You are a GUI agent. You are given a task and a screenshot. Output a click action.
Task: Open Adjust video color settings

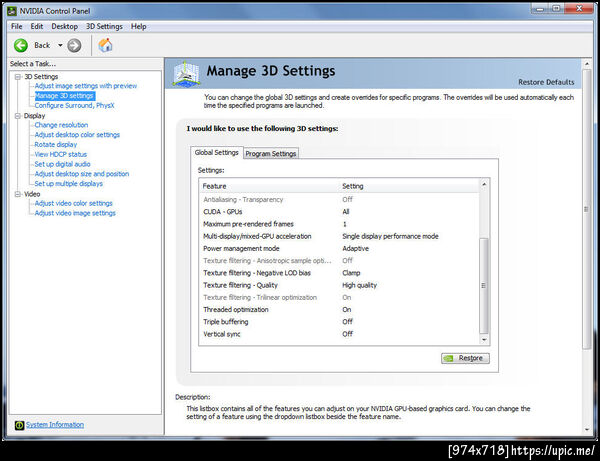coord(73,203)
